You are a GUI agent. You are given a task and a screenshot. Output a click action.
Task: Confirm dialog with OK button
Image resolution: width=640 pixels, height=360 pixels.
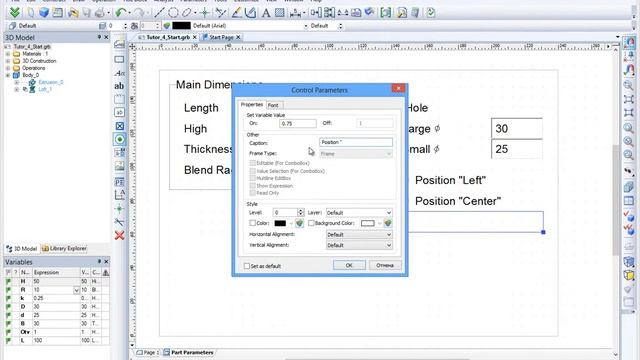pos(349,265)
